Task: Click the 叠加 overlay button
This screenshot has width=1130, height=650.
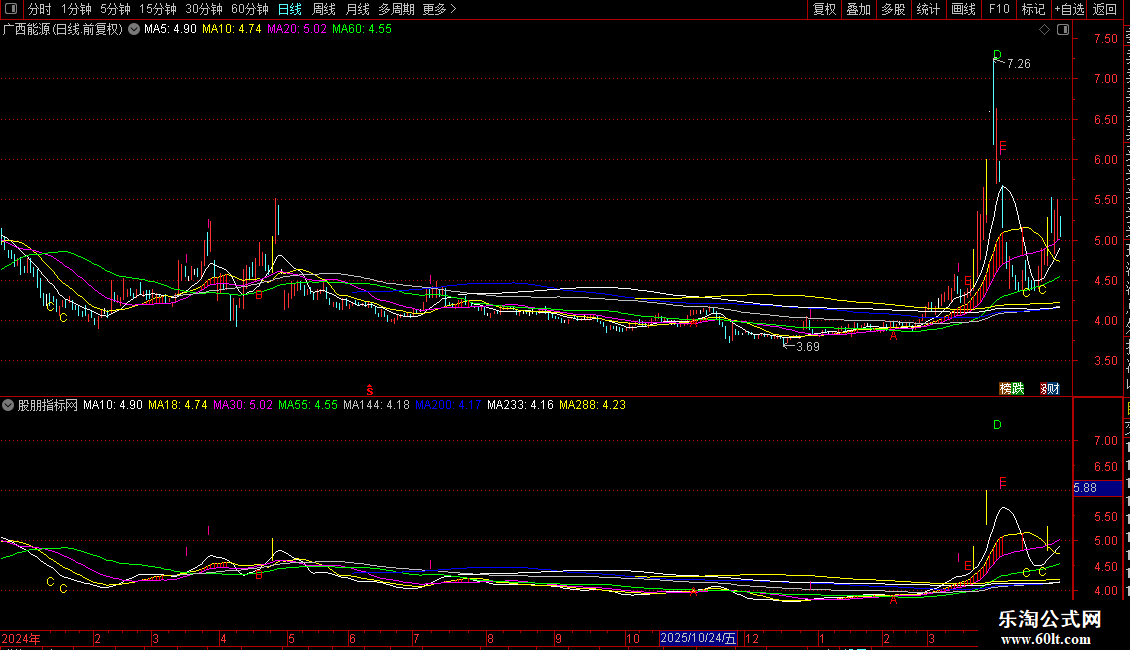Action: (x=858, y=9)
